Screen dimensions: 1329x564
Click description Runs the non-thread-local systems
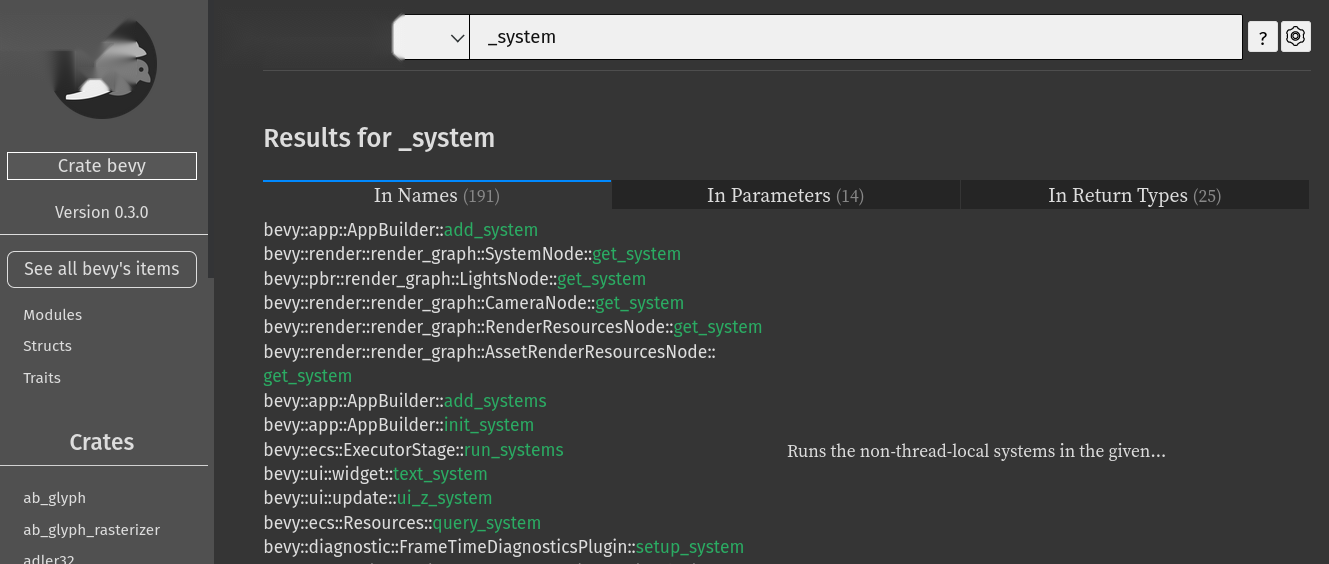click(976, 451)
